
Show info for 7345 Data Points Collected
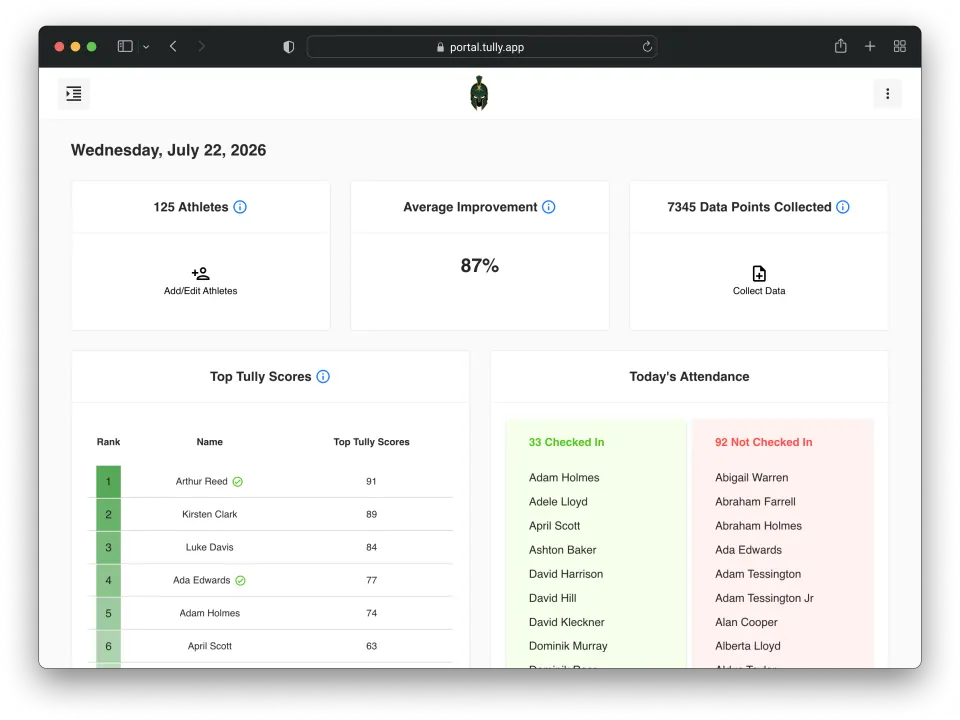pos(843,207)
